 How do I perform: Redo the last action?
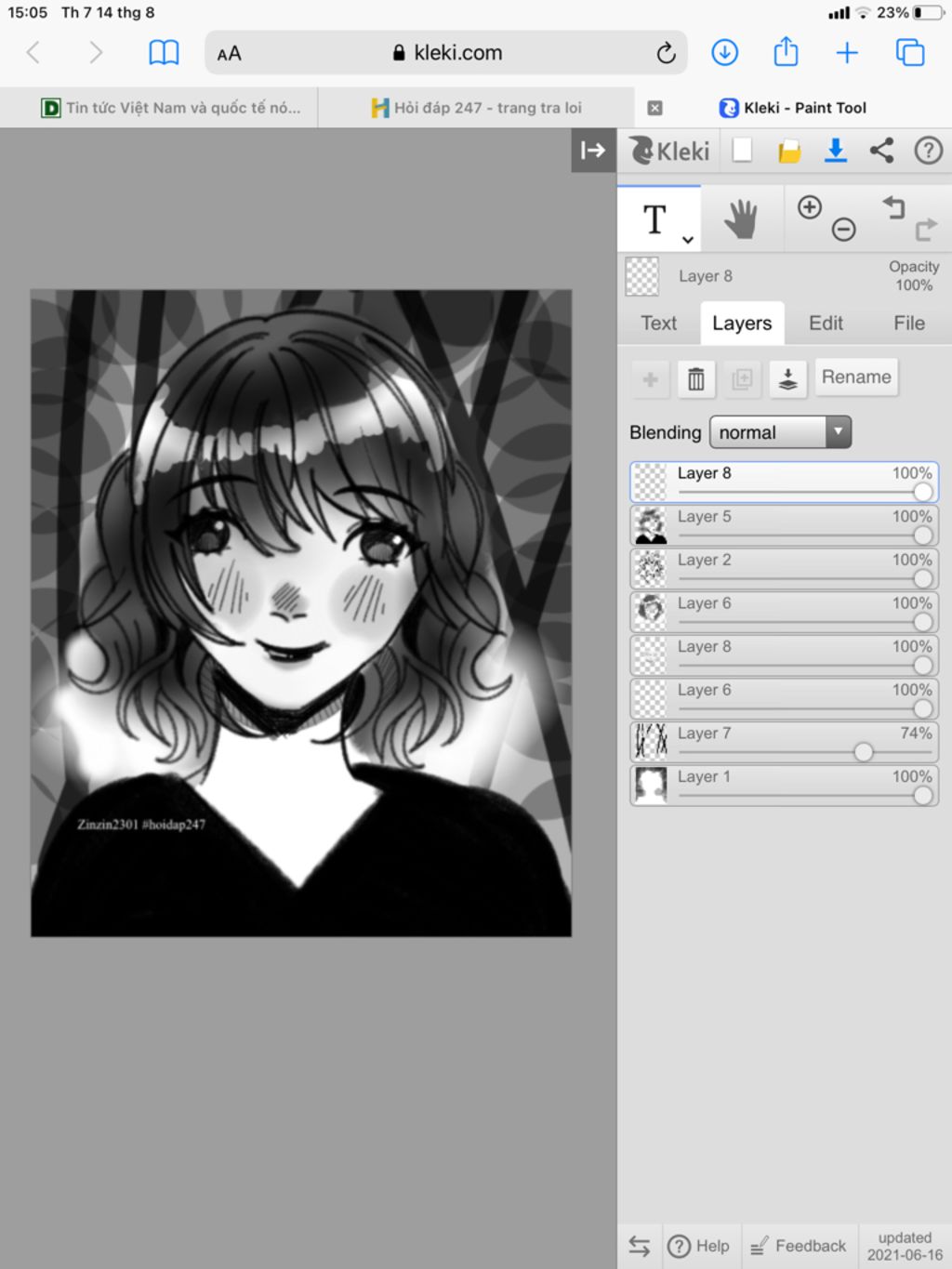[x=926, y=230]
